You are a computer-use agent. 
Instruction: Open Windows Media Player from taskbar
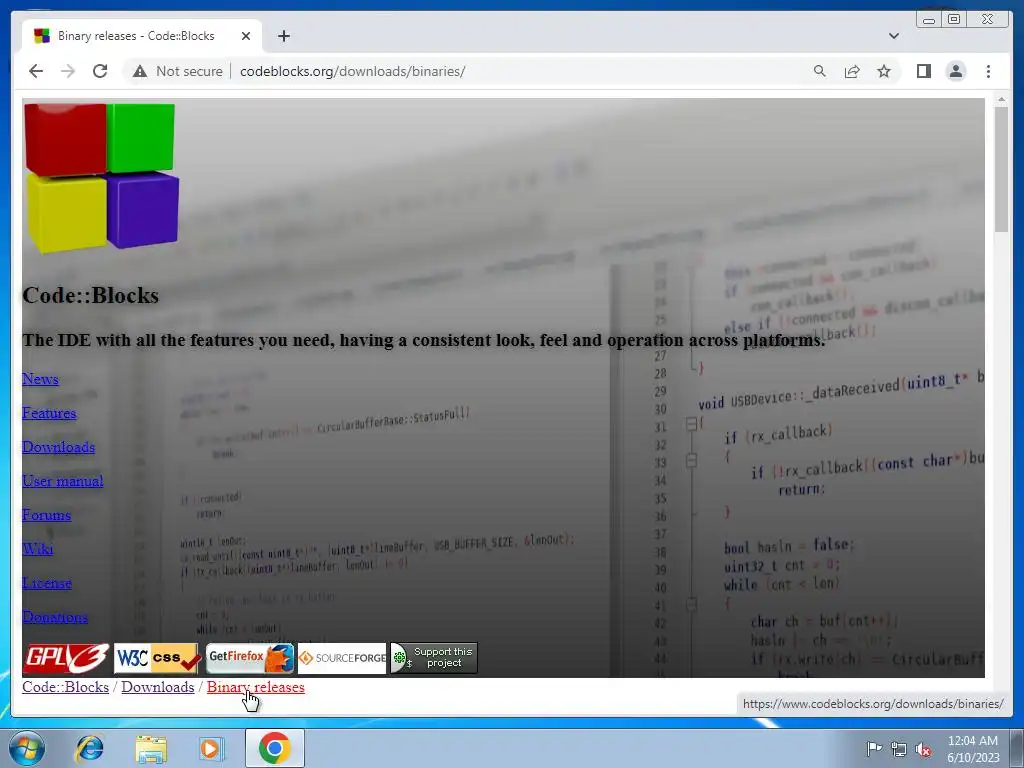211,748
